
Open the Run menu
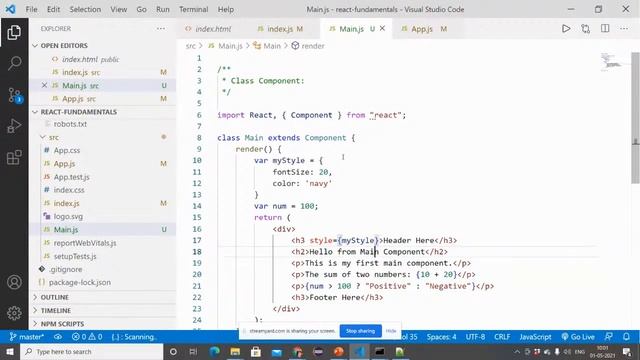162,9
